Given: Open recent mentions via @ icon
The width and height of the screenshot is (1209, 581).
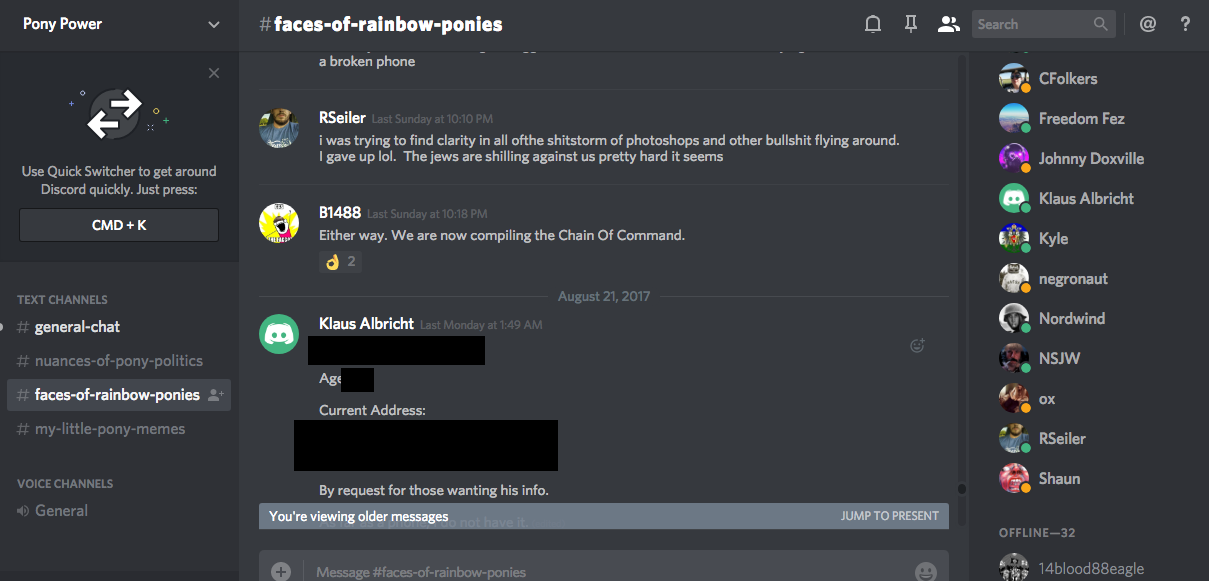Looking at the screenshot, I should pos(1147,24).
